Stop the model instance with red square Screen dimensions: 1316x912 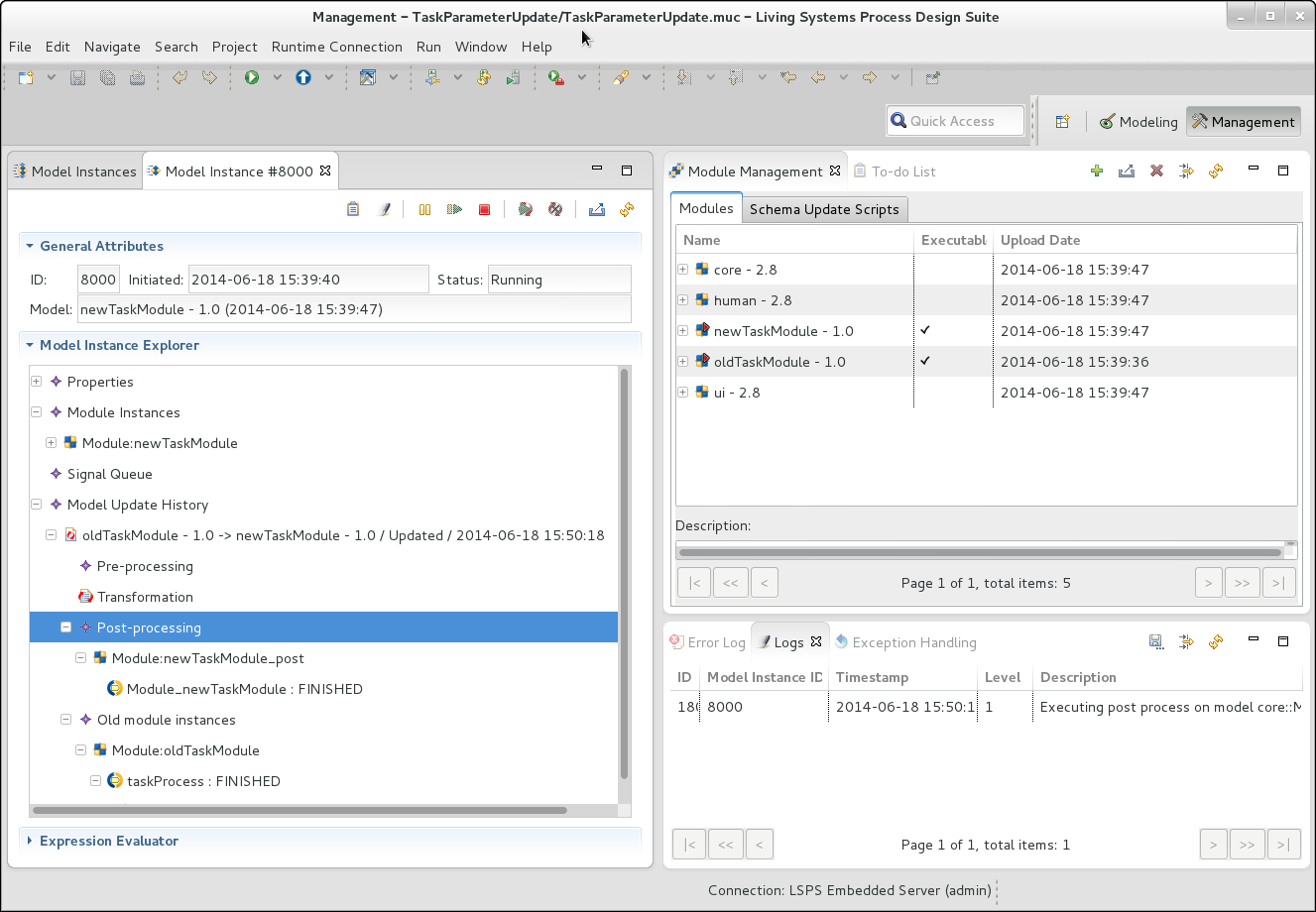point(485,209)
